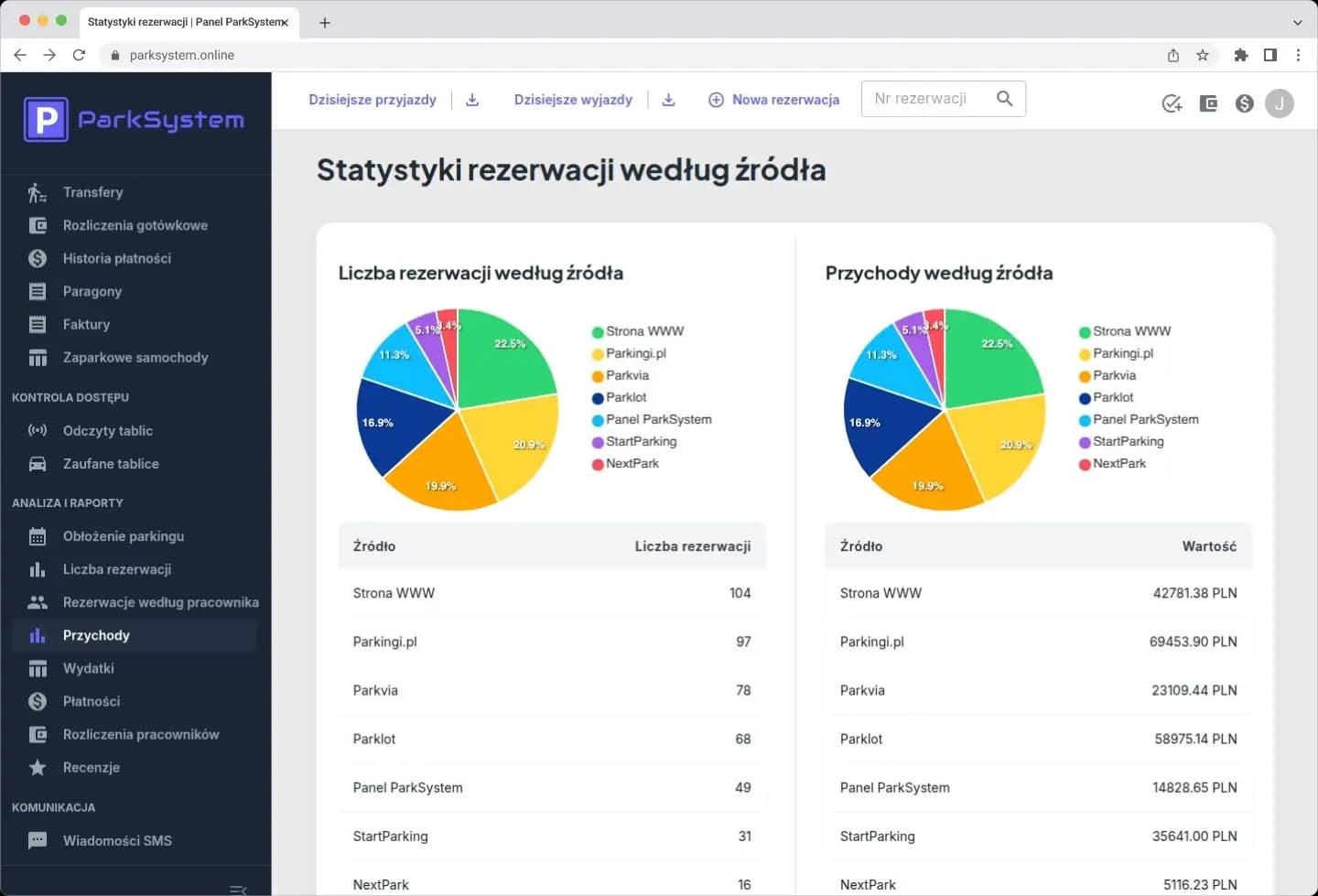Collapse the sidebar menu icon
Image resolution: width=1318 pixels, height=896 pixels.
[238, 889]
